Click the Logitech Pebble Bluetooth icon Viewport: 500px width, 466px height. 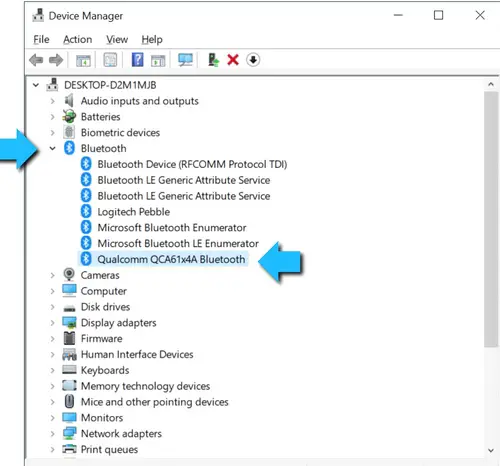pyautogui.click(x=86, y=211)
